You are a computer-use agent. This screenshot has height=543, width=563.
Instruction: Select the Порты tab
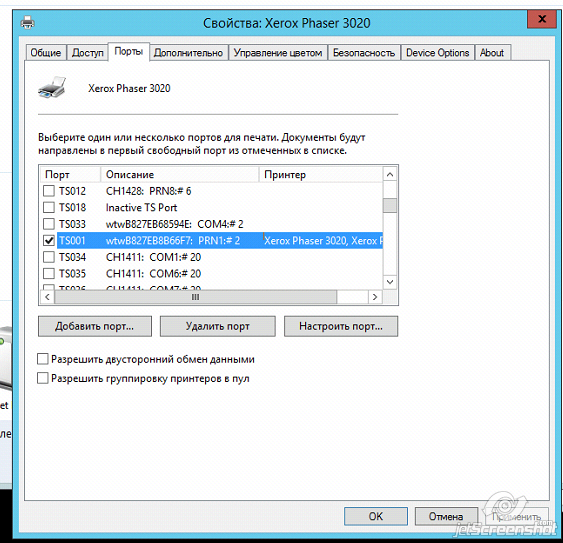(x=129, y=52)
